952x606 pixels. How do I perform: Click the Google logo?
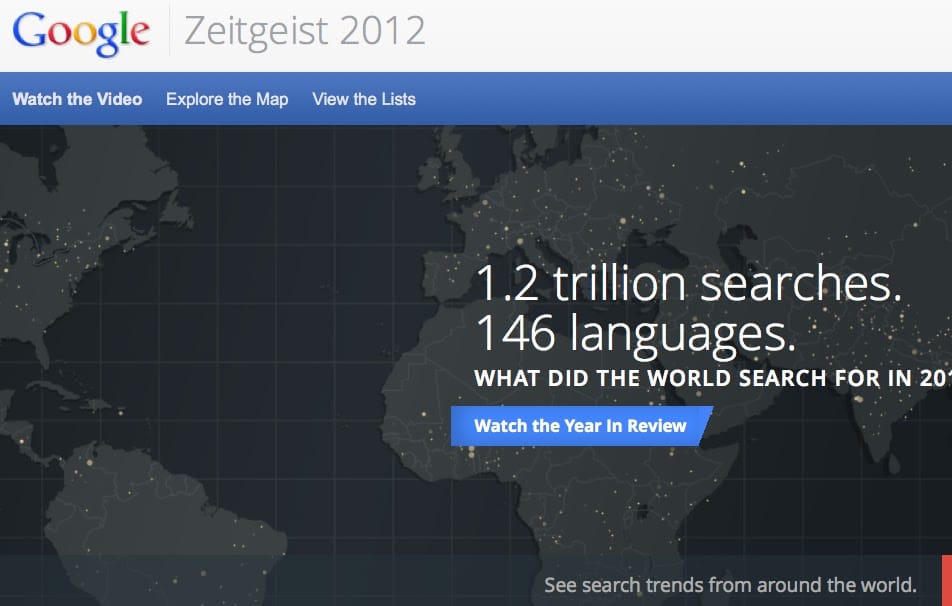click(81, 31)
